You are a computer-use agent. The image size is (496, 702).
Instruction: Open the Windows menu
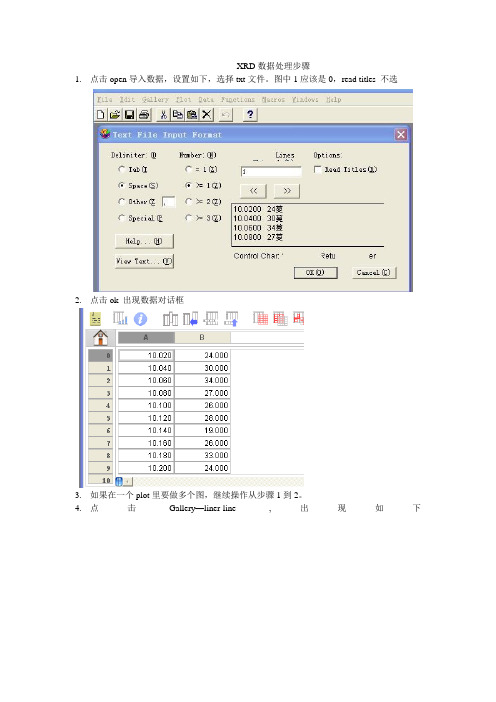pyautogui.click(x=305, y=99)
